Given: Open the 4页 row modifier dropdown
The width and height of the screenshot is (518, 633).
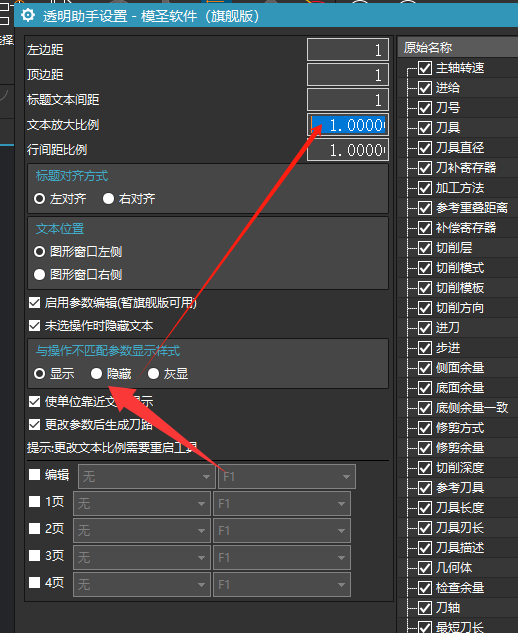Looking at the screenshot, I should 142,584.
